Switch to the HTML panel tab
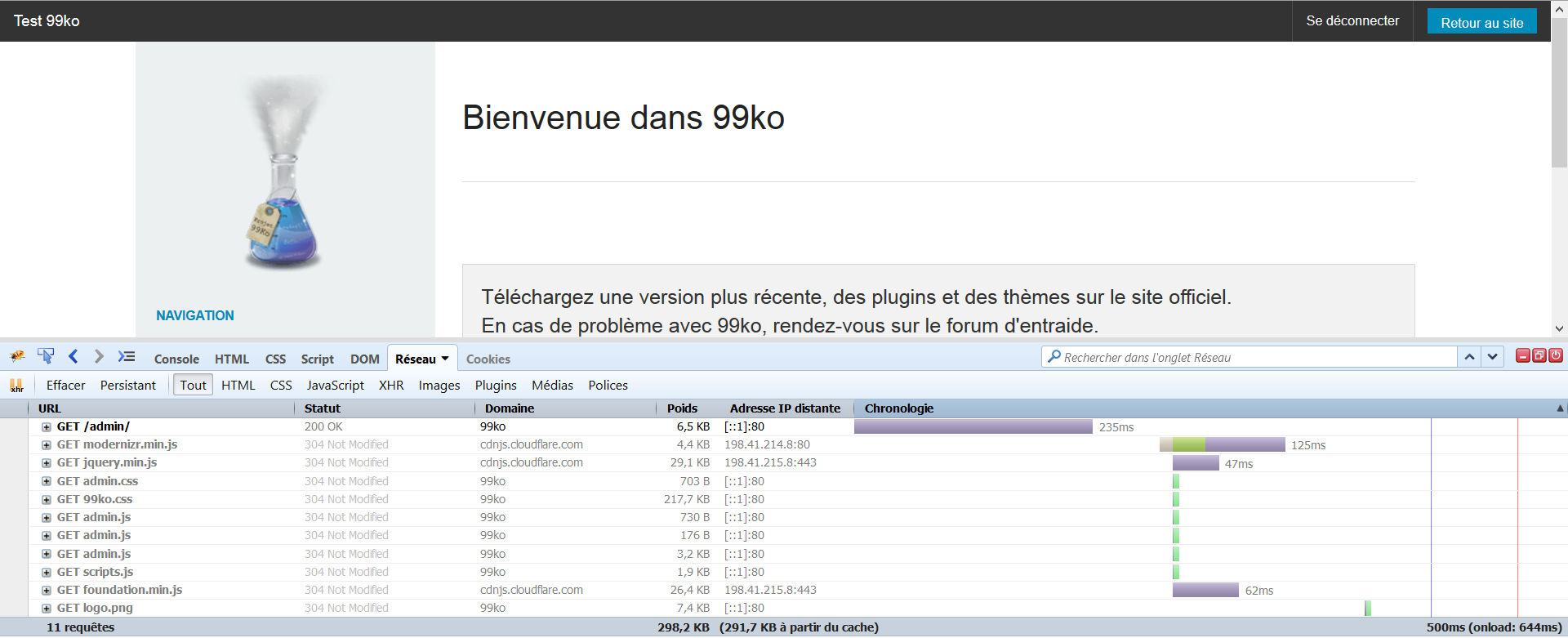This screenshot has height=638, width=1568. pos(232,359)
